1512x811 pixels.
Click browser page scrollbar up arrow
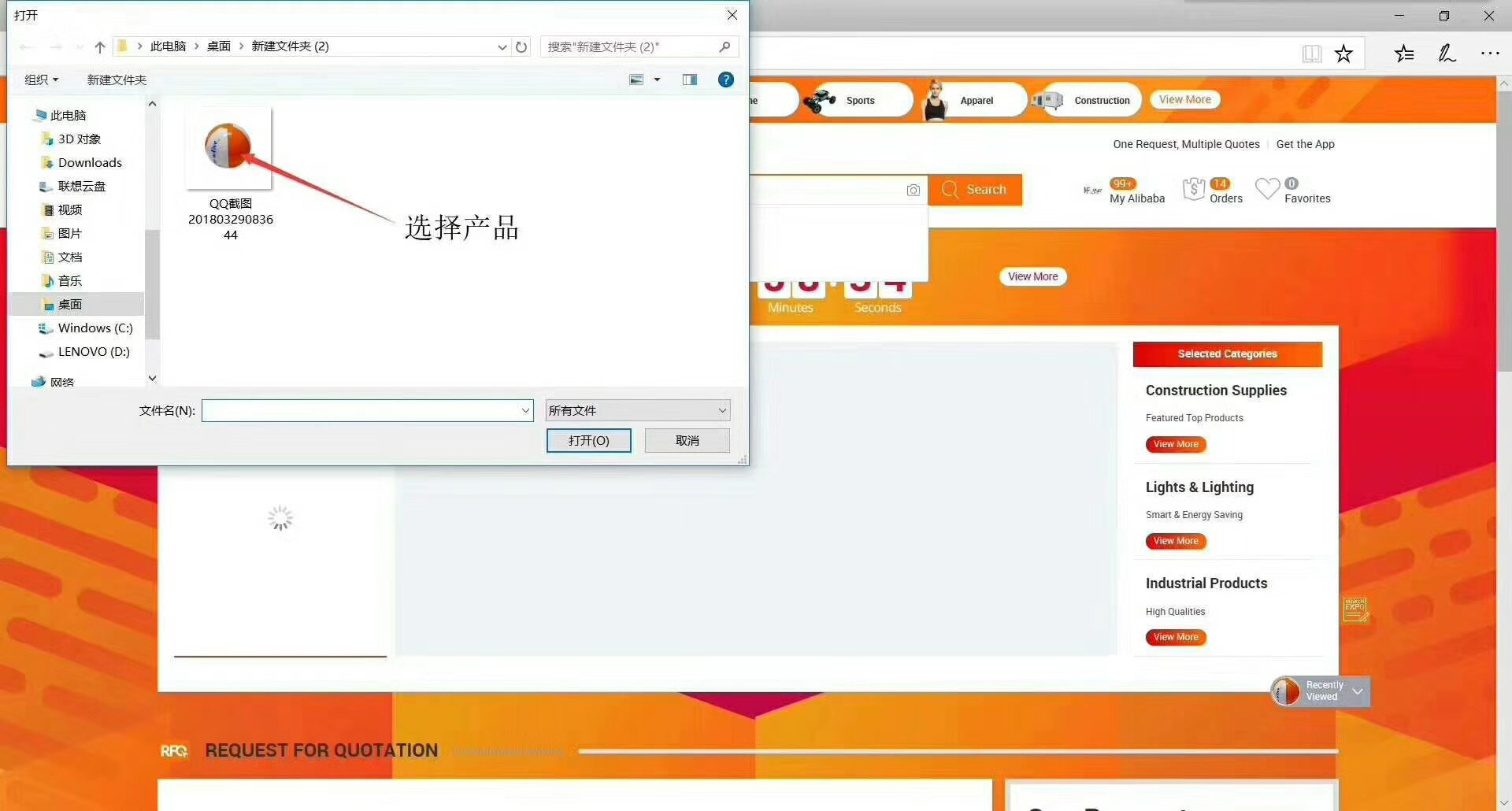pyautogui.click(x=1504, y=83)
